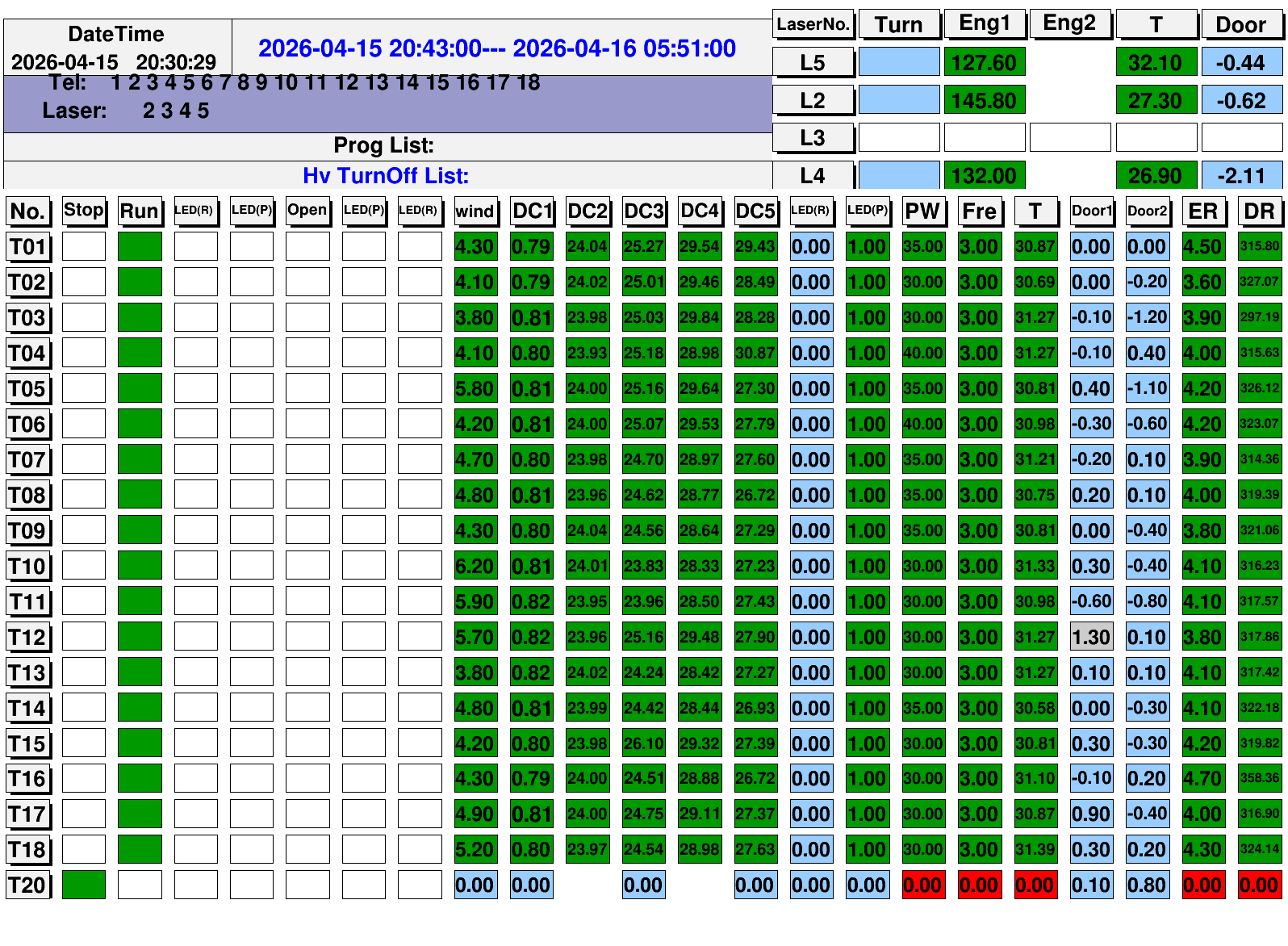
Task: Click the wind column header
Action: 475,211
